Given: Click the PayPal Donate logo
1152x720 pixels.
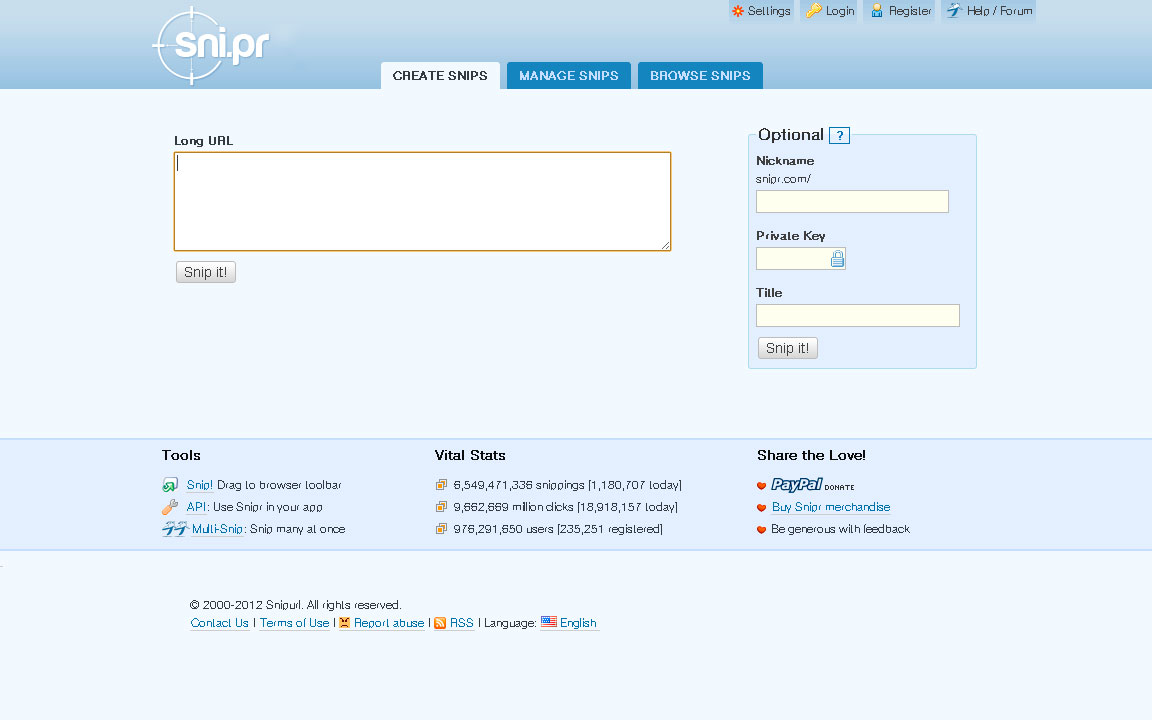Looking at the screenshot, I should click(812, 485).
